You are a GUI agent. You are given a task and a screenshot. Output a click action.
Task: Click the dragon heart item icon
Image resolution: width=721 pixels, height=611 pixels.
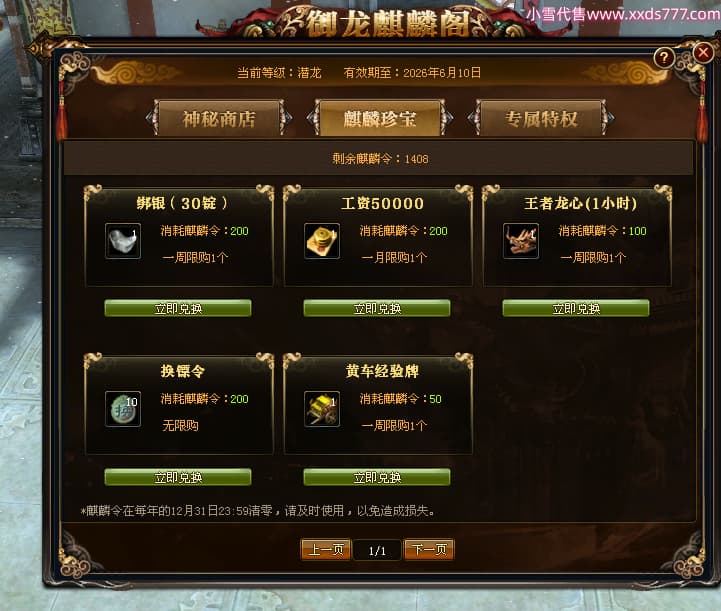(x=521, y=241)
